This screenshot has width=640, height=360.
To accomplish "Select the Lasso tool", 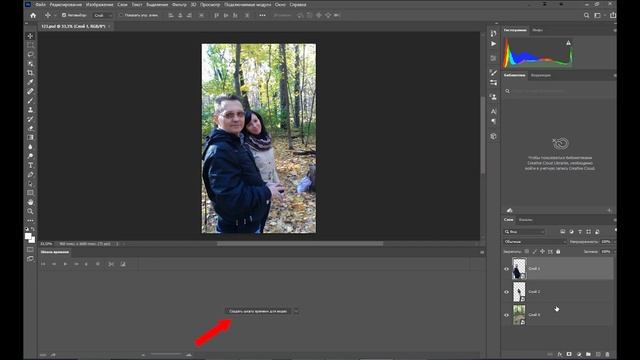I will pos(30,54).
